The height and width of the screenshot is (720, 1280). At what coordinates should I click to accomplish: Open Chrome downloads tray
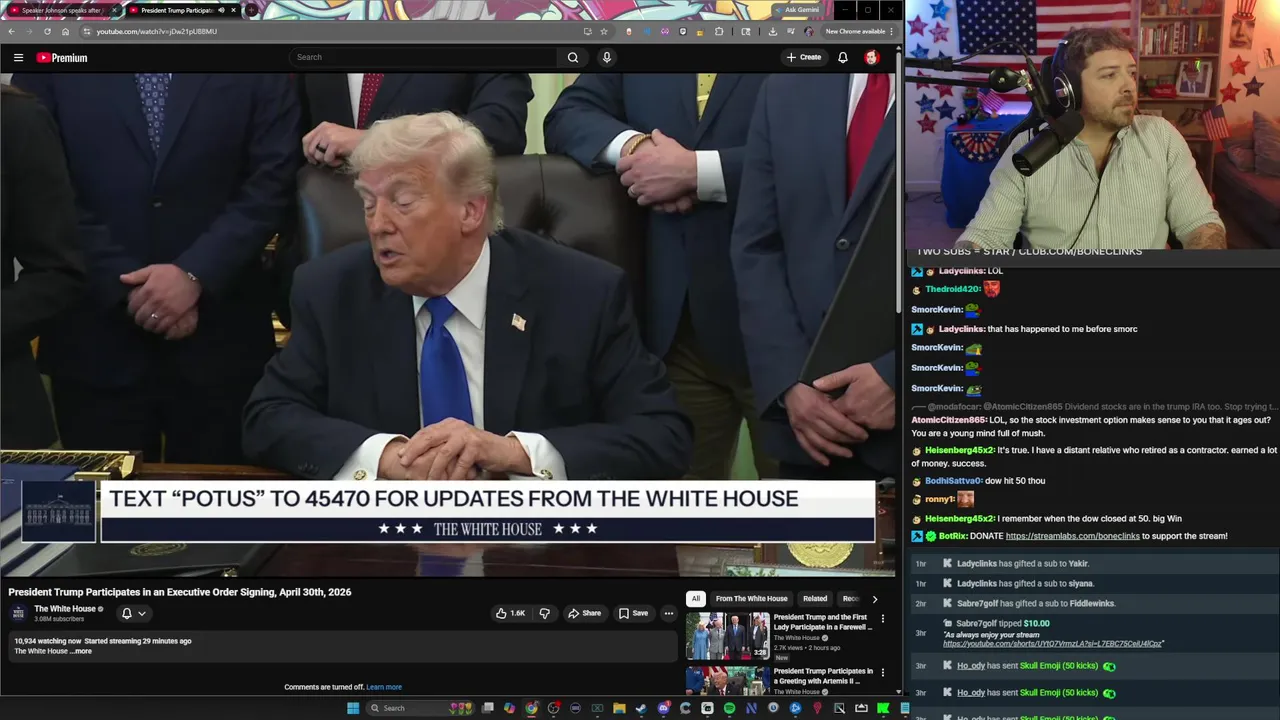(773, 31)
